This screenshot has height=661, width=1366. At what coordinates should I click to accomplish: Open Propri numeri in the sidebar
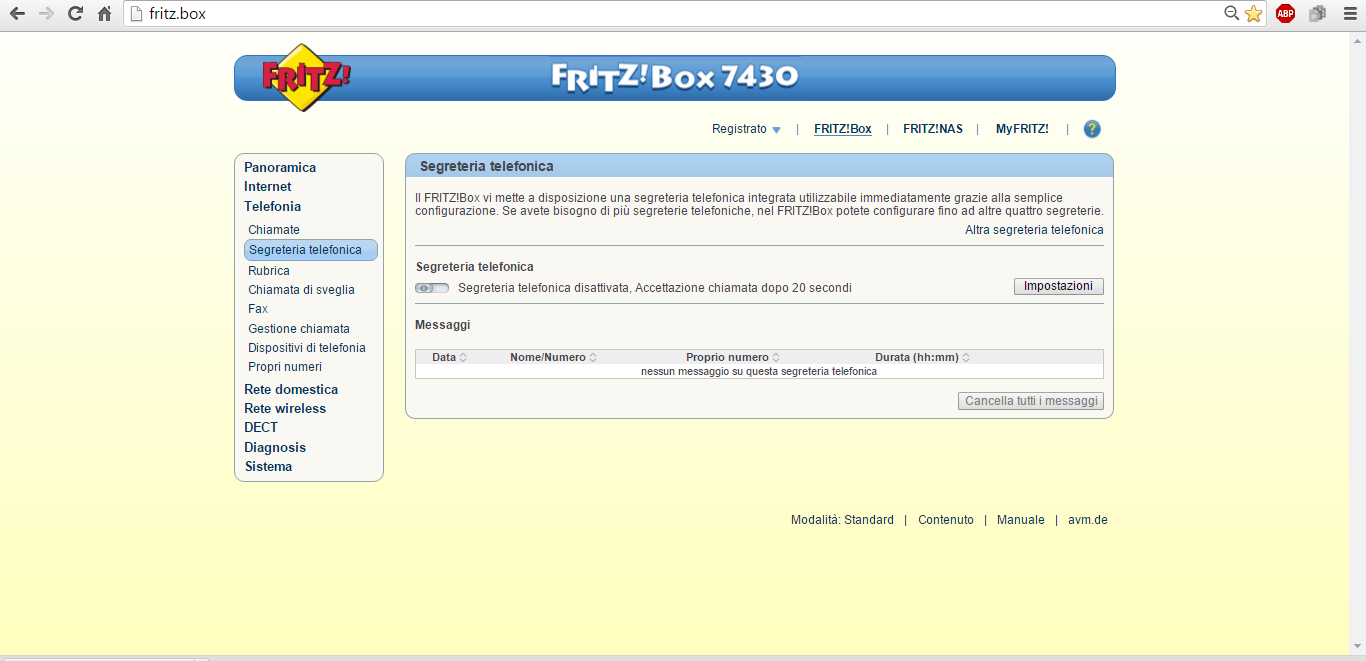(x=285, y=367)
